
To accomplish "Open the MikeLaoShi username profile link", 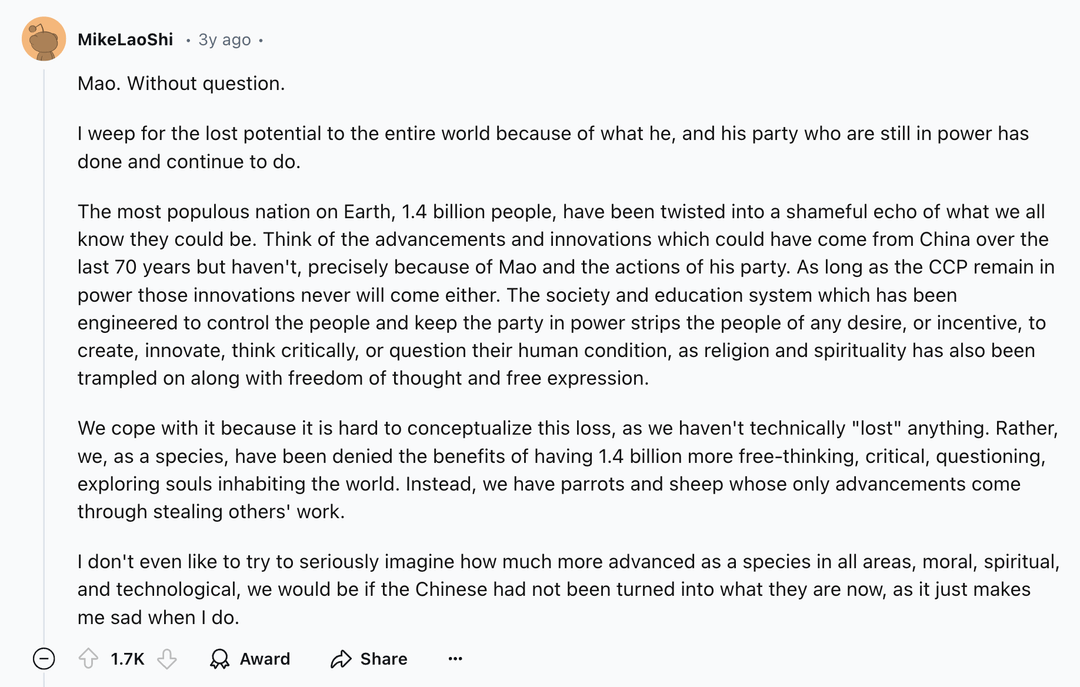I will (x=125, y=40).
